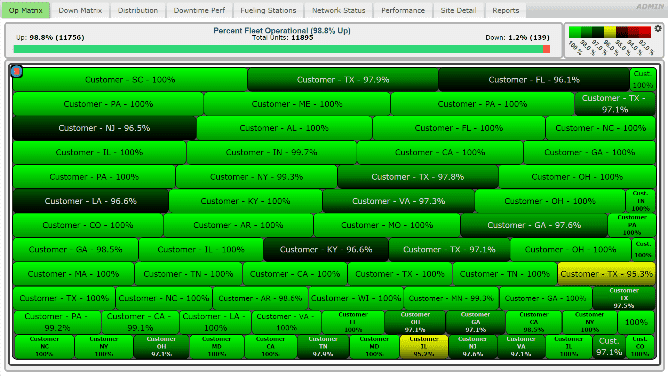The image size is (668, 376).
Task: Select Customer - NJ - 96.5% tile
Action: 104,128
